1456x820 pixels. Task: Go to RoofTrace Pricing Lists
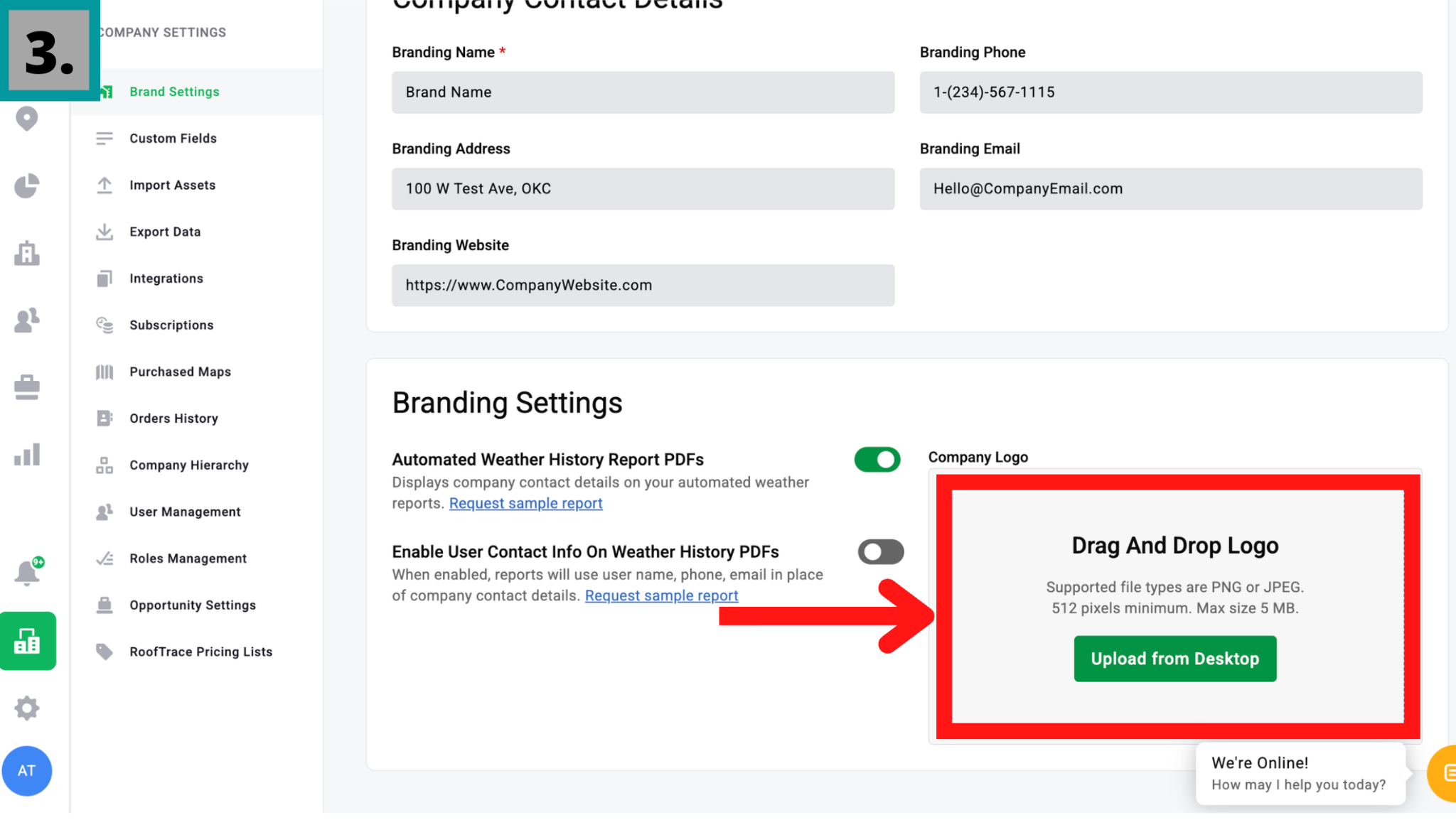click(x=200, y=652)
